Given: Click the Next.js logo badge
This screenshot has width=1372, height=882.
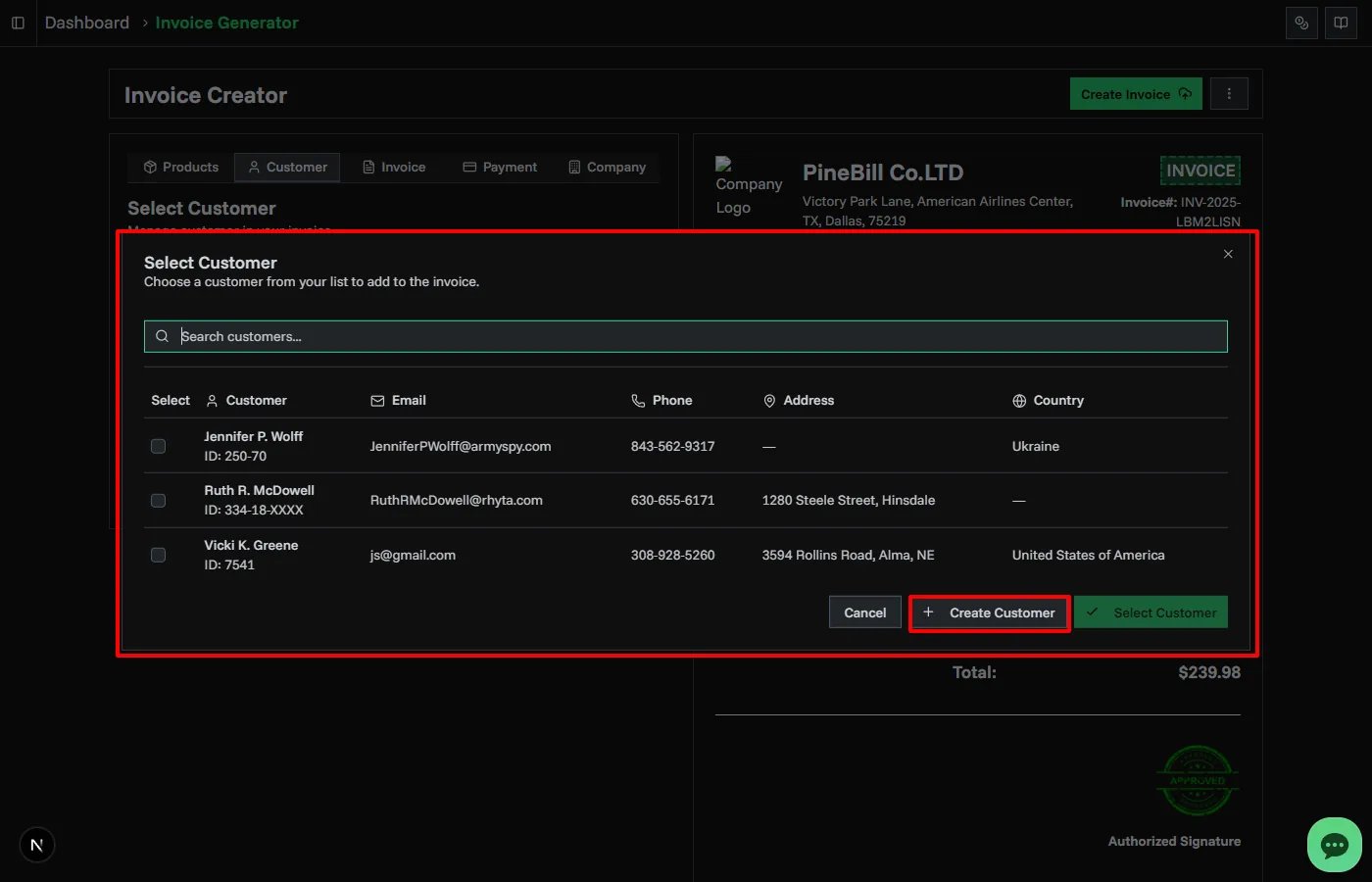Looking at the screenshot, I should [37, 845].
